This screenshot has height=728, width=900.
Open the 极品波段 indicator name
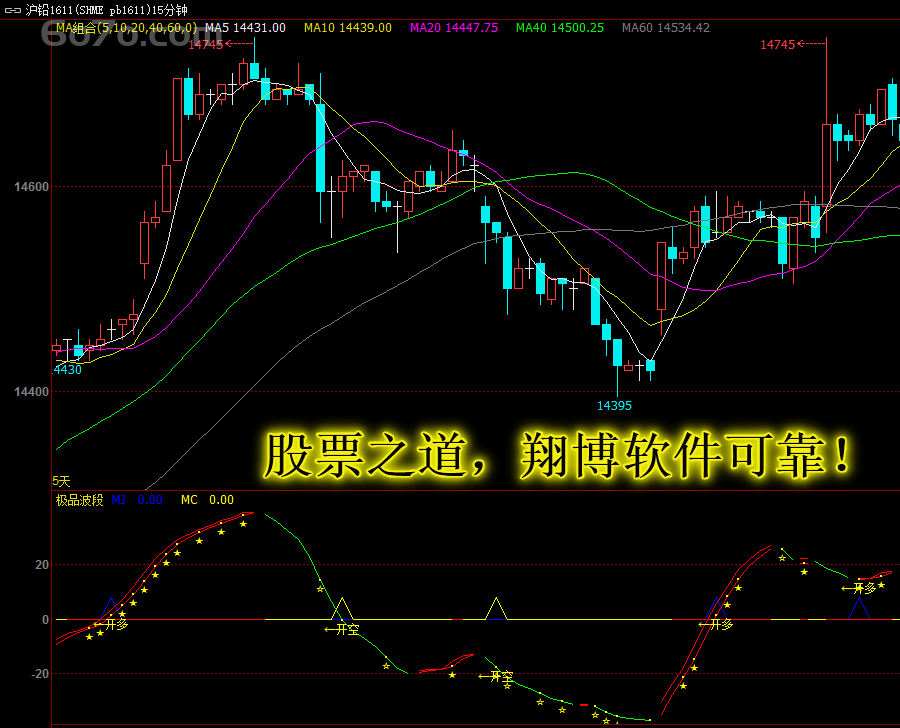(x=79, y=500)
